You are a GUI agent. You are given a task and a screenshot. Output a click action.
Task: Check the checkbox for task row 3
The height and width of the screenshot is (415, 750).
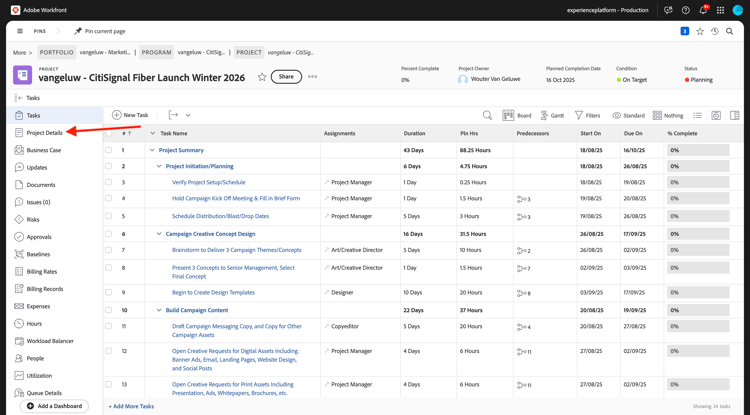pos(109,182)
